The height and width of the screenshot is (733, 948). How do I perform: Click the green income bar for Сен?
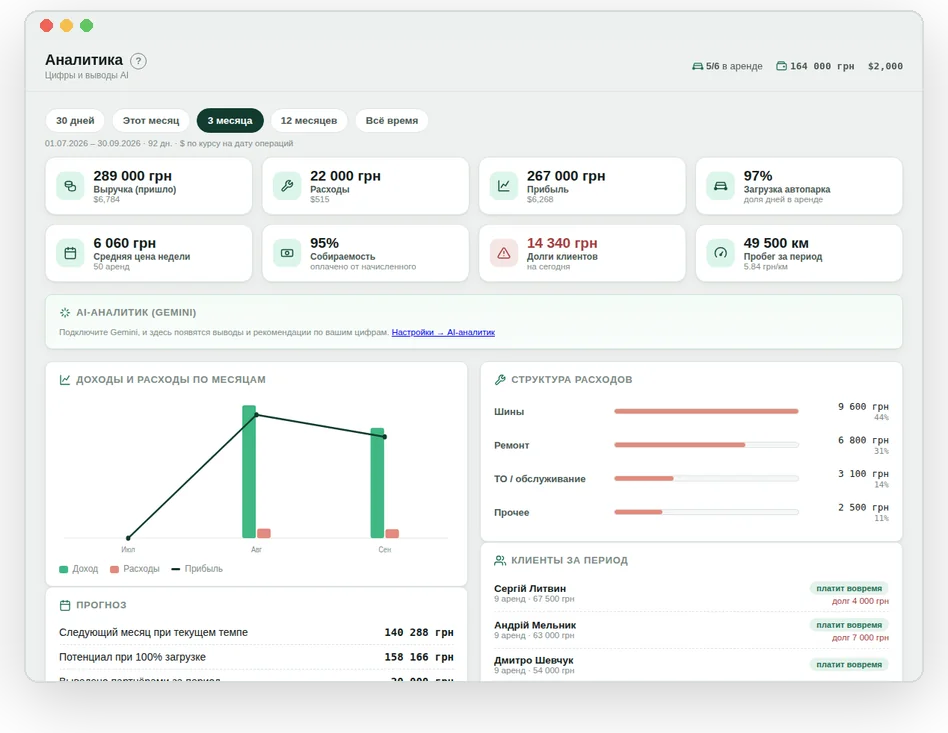(377, 483)
